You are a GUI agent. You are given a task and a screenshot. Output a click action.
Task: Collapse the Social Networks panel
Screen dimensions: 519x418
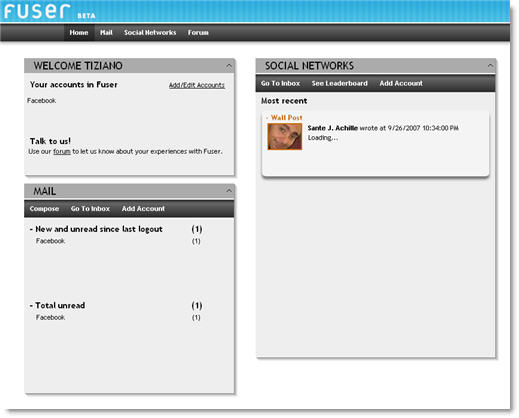(x=490, y=66)
